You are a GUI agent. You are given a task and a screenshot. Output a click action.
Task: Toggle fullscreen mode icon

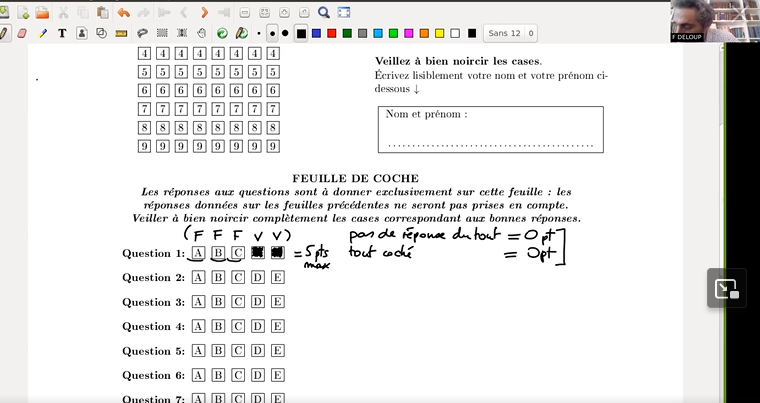(344, 12)
